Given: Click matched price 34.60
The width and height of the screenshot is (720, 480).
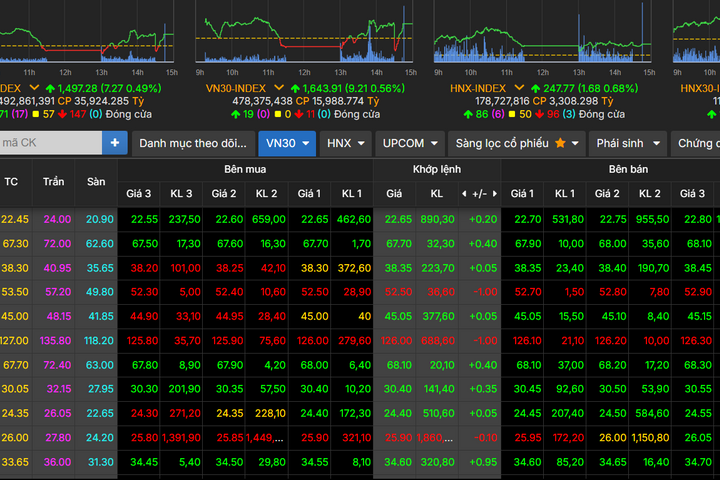Looking at the screenshot, I should (x=398, y=462).
